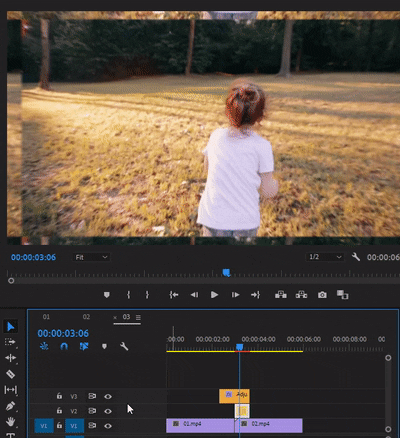The image size is (400, 438).
Task: Select the Slip tool
Action: click(10, 390)
